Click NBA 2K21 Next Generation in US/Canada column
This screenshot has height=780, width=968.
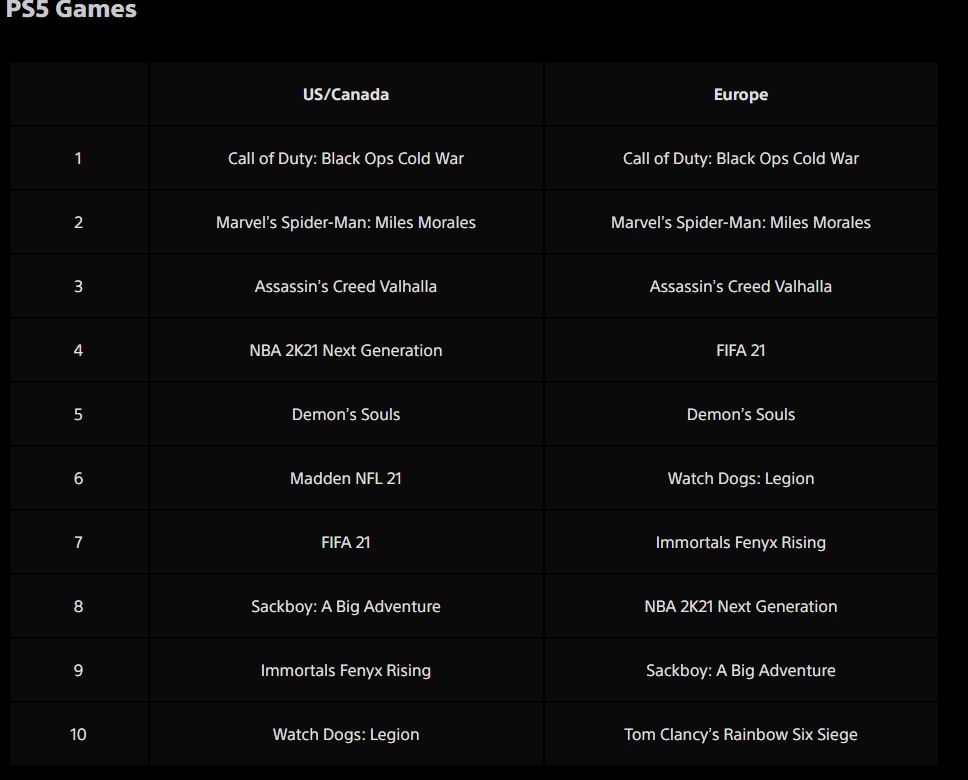346,351
